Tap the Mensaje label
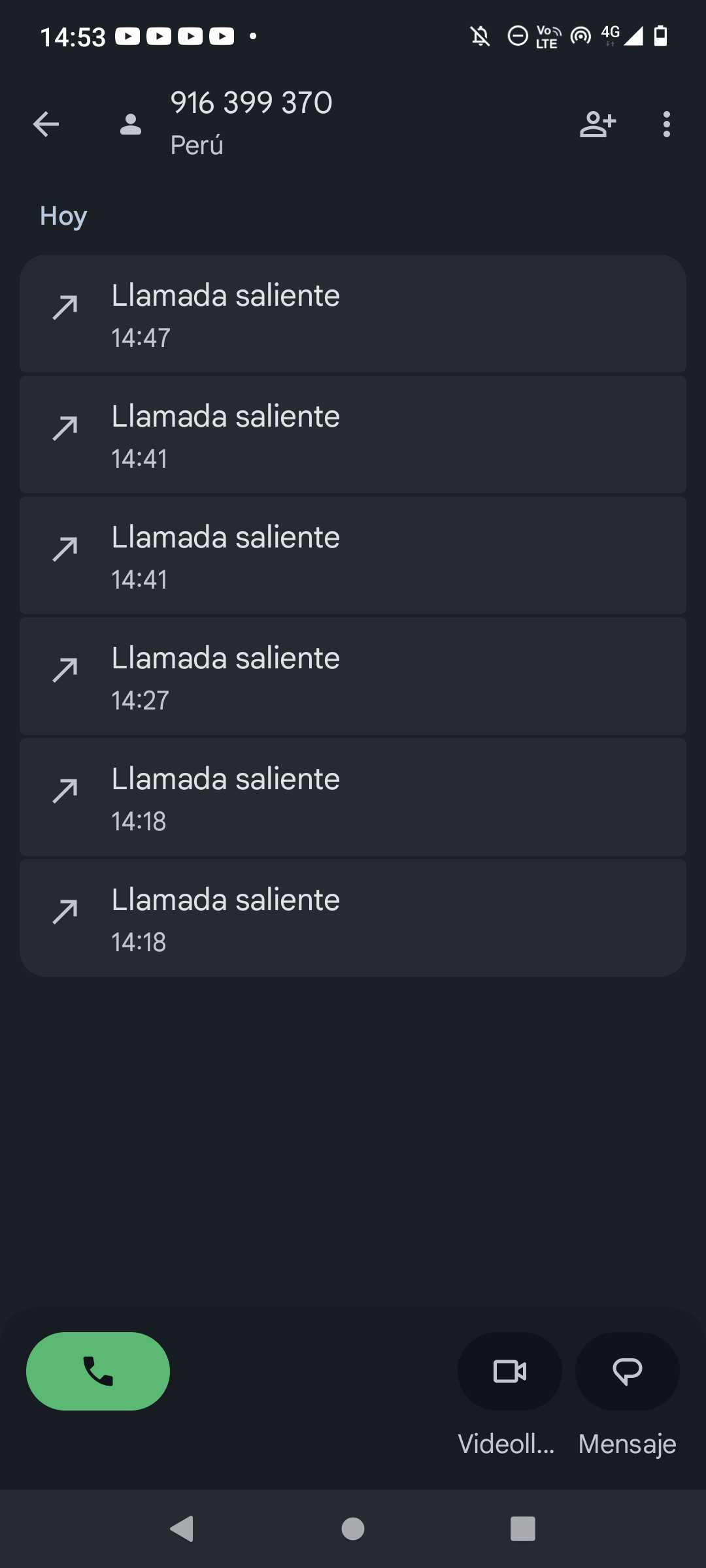 tap(627, 1444)
